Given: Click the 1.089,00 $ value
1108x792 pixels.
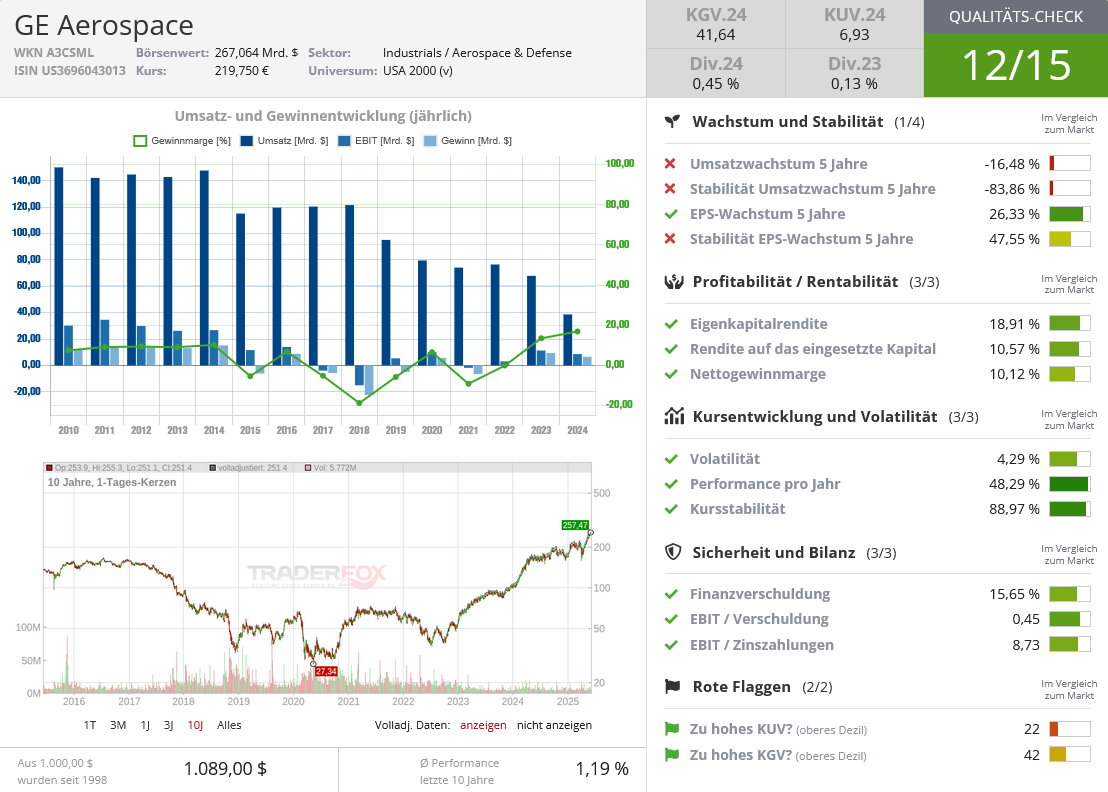Looking at the screenshot, I should [x=225, y=769].
